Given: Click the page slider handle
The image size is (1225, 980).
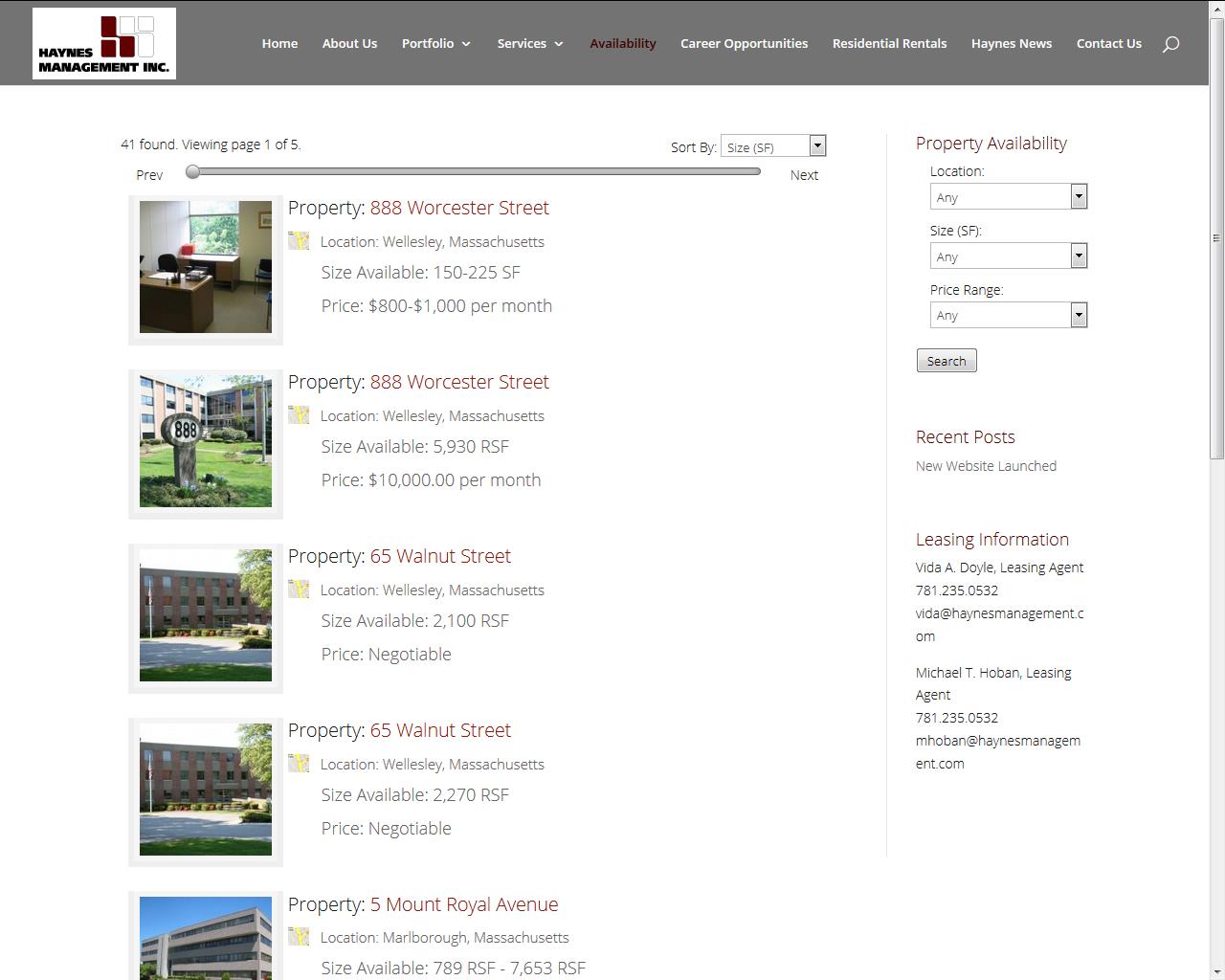Looking at the screenshot, I should pyautogui.click(x=193, y=171).
